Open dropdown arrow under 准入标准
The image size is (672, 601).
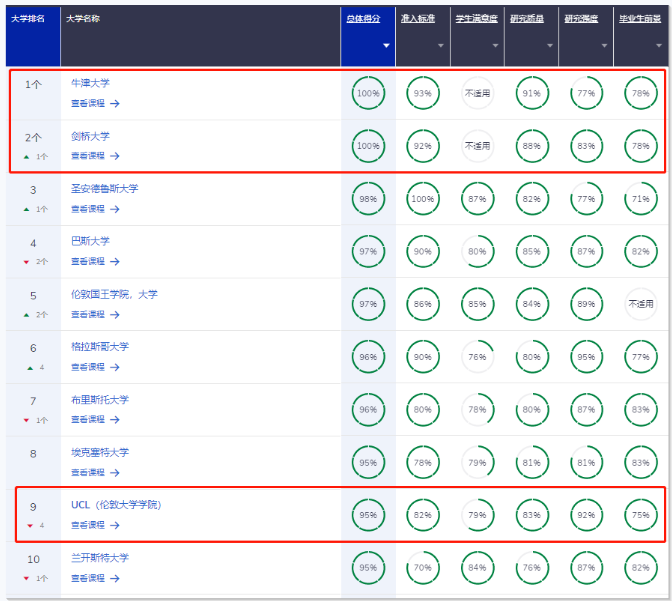coord(441,45)
